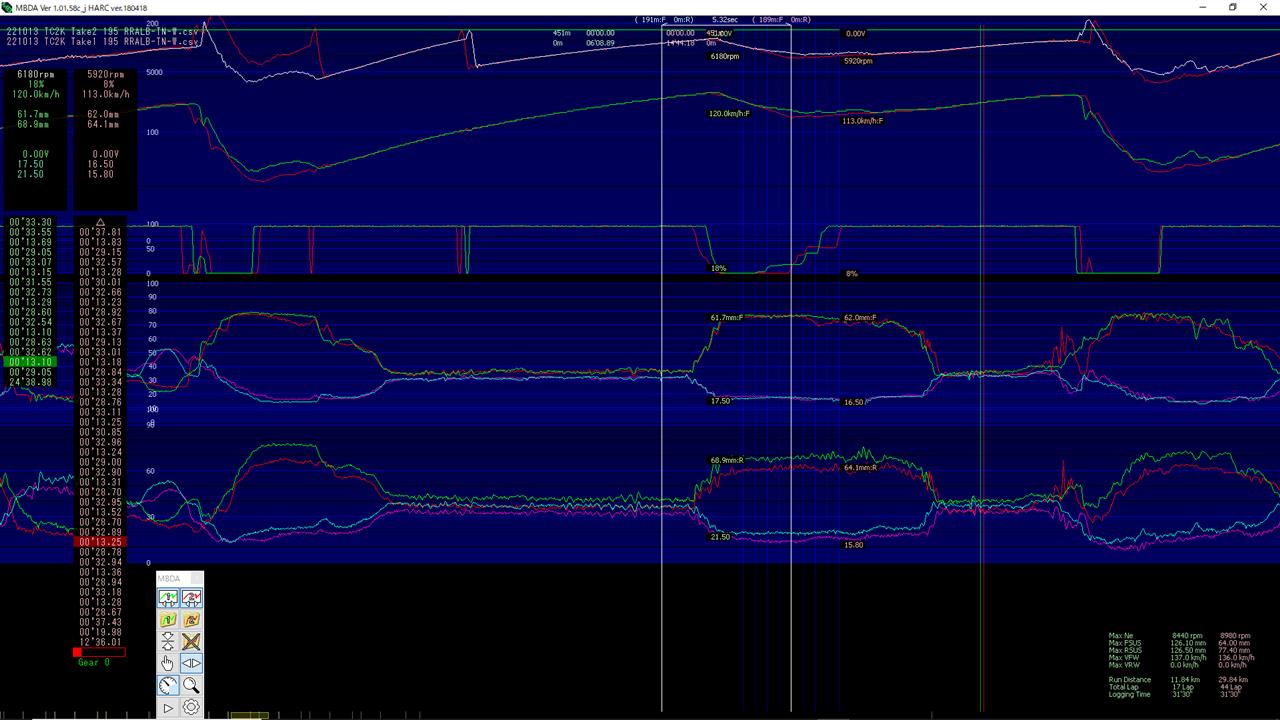Select lap time 00'13.52 in right list
The width and height of the screenshot is (1280, 720).
(100, 512)
